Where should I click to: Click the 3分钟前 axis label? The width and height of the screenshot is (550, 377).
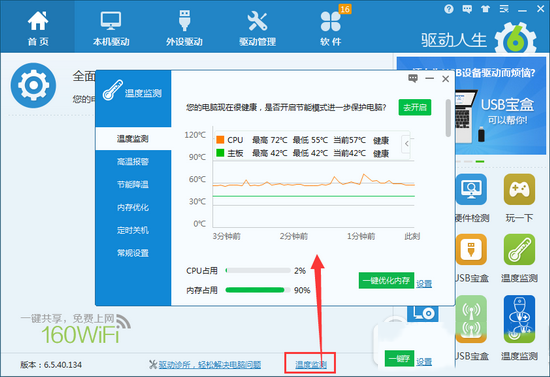tap(227, 236)
